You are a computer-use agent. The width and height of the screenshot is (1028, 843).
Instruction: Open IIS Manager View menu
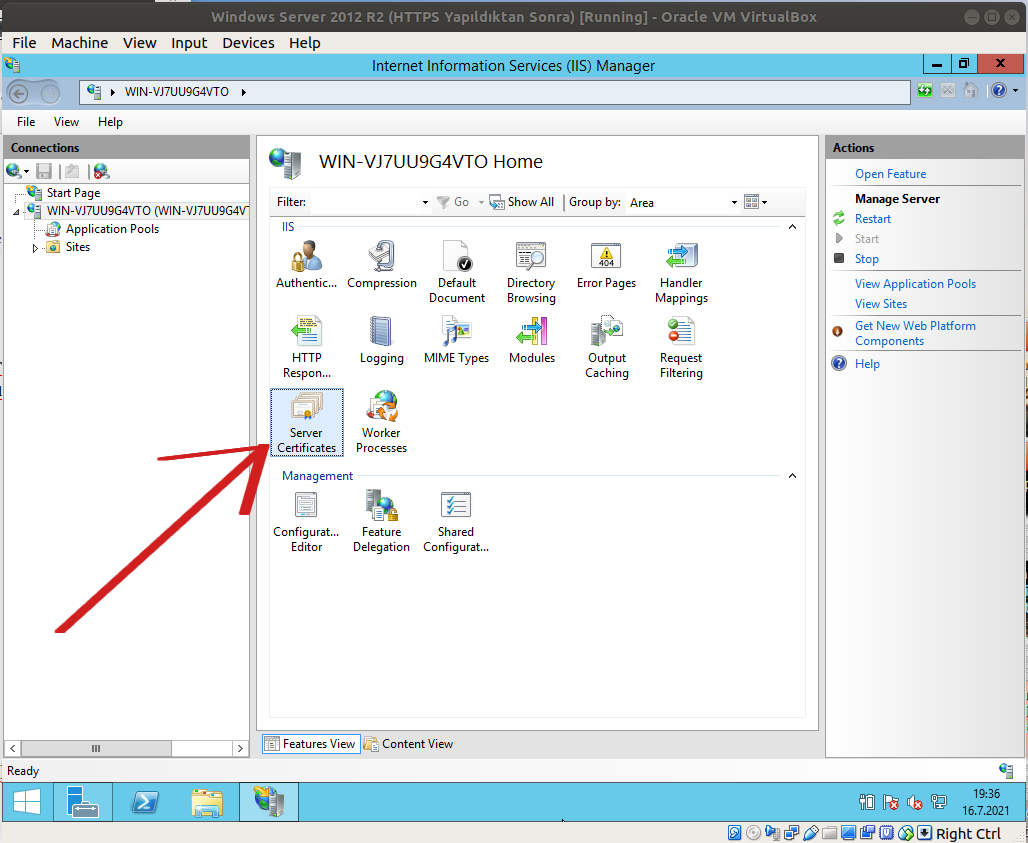(66, 122)
